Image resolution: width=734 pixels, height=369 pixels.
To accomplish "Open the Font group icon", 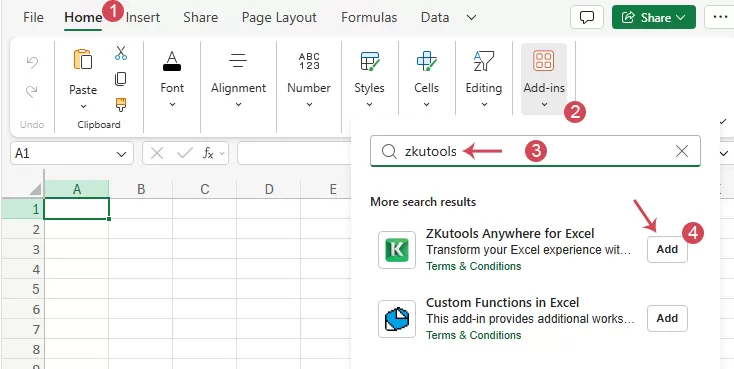I will pyautogui.click(x=172, y=61).
